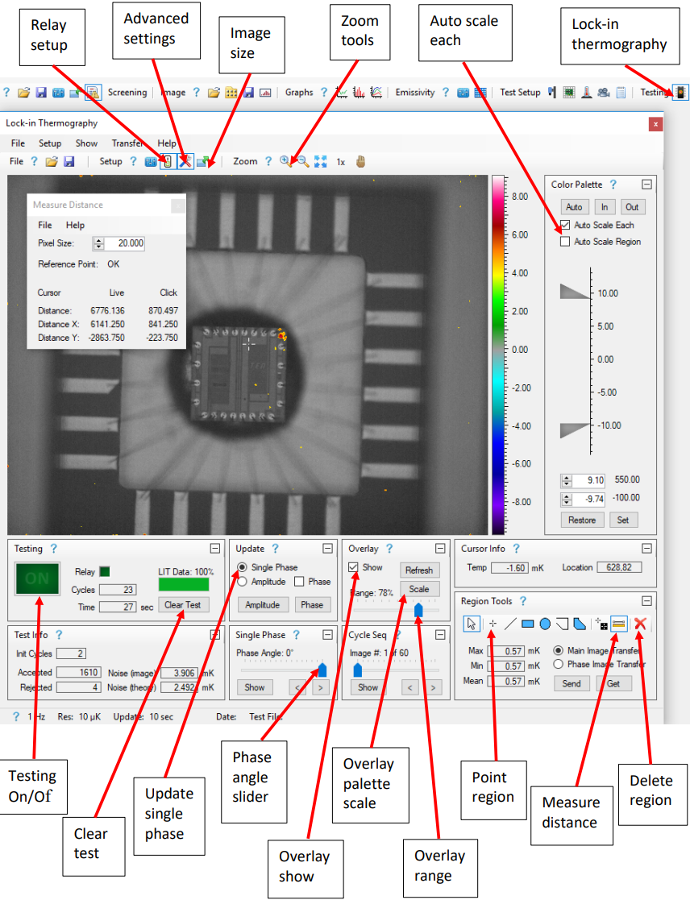Open the Transfer menu
690x900 pixels.
click(x=127, y=143)
